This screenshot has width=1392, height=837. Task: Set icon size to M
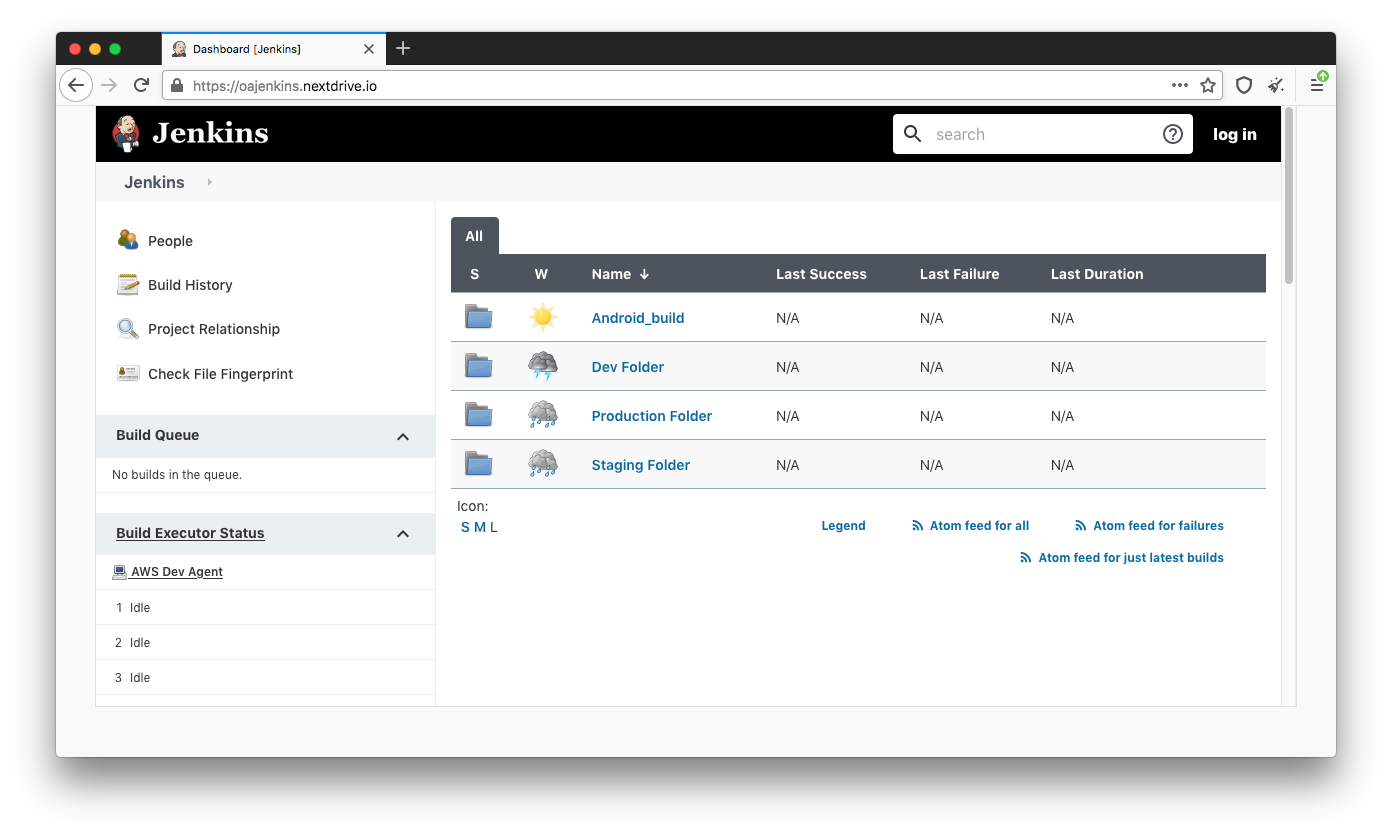480,527
